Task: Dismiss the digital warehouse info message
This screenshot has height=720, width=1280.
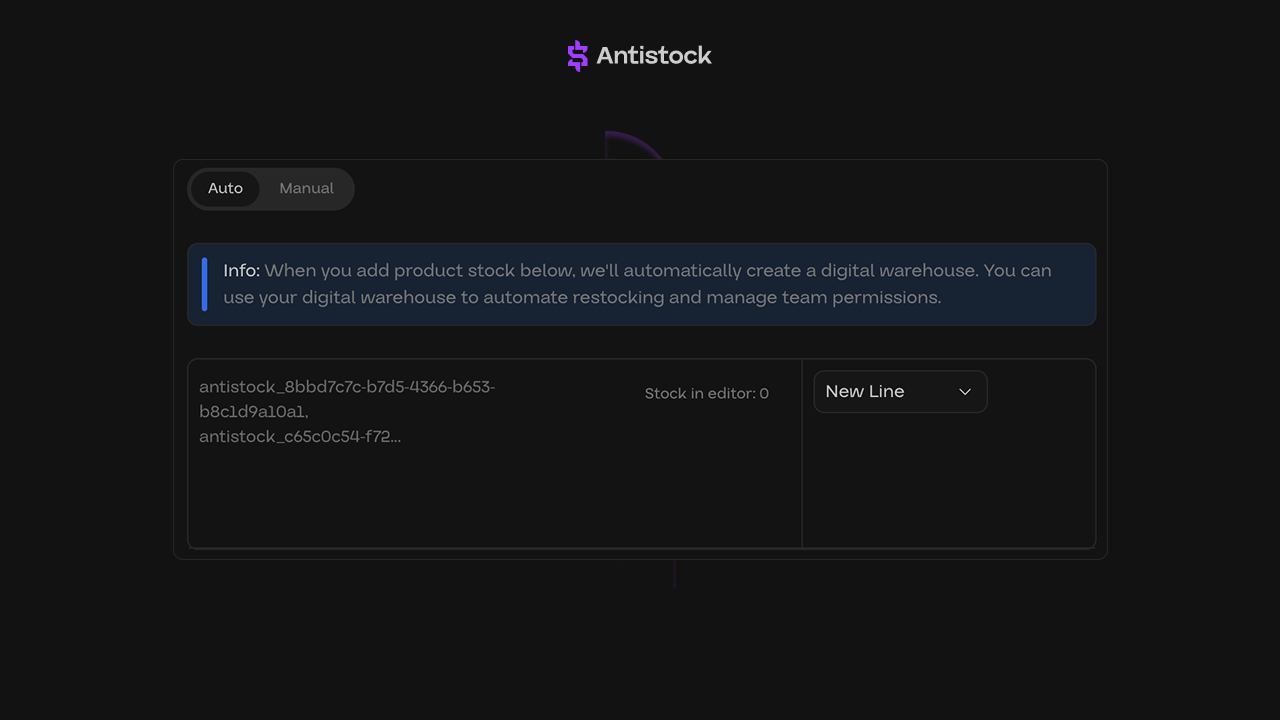Action: tap(641, 284)
